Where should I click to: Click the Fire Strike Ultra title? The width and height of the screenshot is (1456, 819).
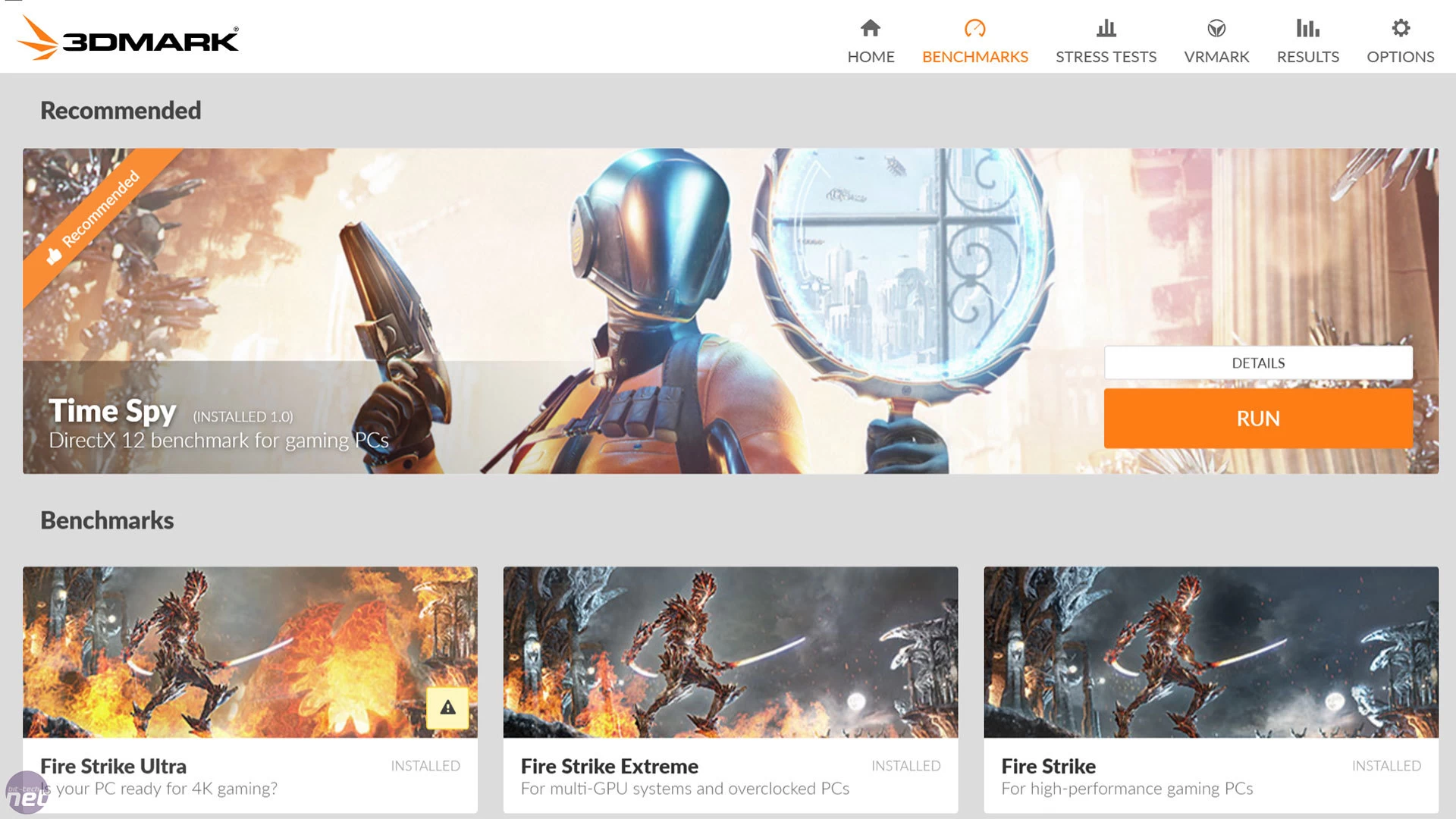113,766
